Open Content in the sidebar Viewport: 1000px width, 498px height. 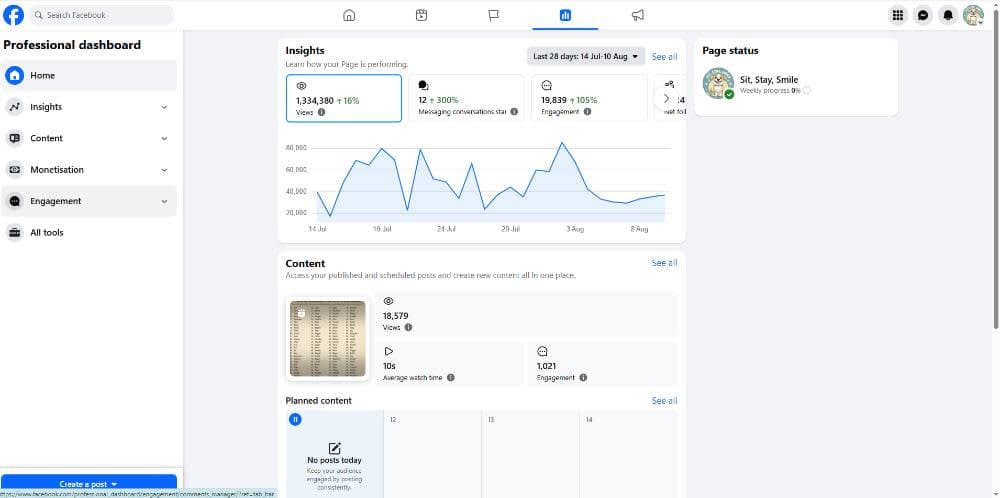(x=89, y=138)
